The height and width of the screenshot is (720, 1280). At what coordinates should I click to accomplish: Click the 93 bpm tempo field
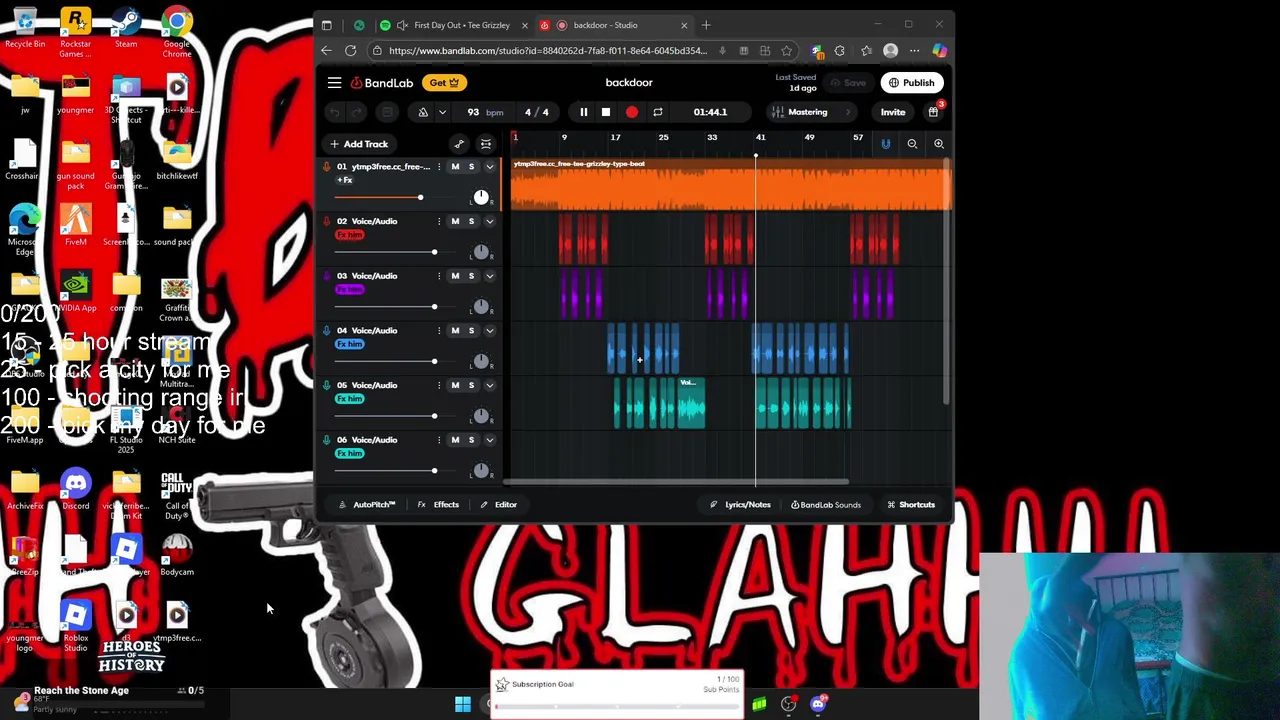point(485,112)
